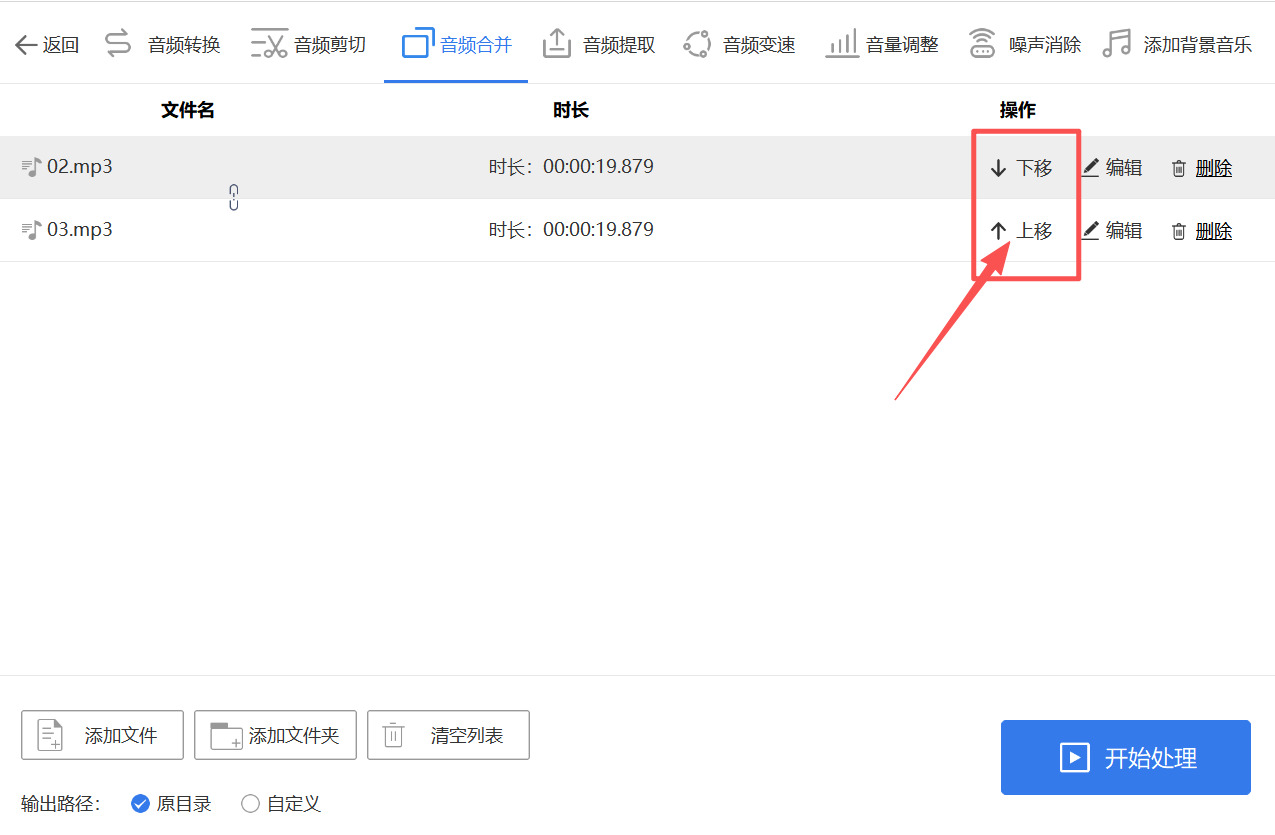Image resolution: width=1275 pixels, height=835 pixels.
Task: Edit 02.mp3 using the pencil icon
Action: [1091, 167]
